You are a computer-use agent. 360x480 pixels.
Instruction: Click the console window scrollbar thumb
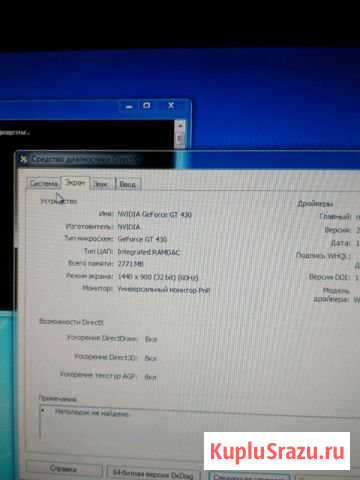(180, 138)
